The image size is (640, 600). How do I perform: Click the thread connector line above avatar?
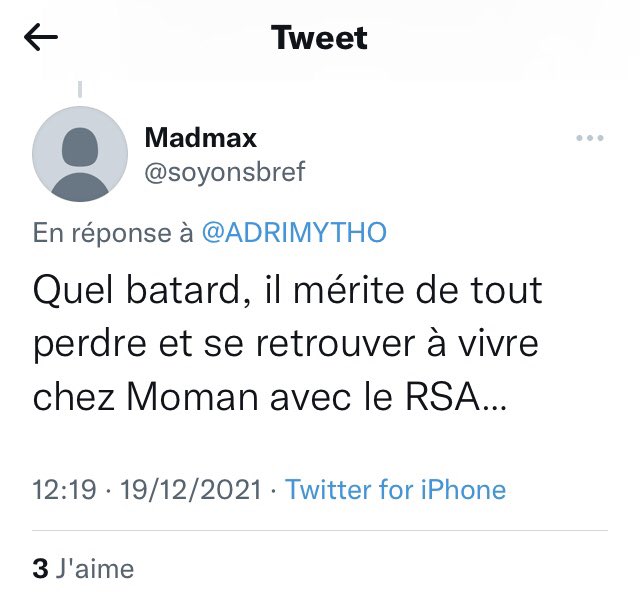(79, 90)
